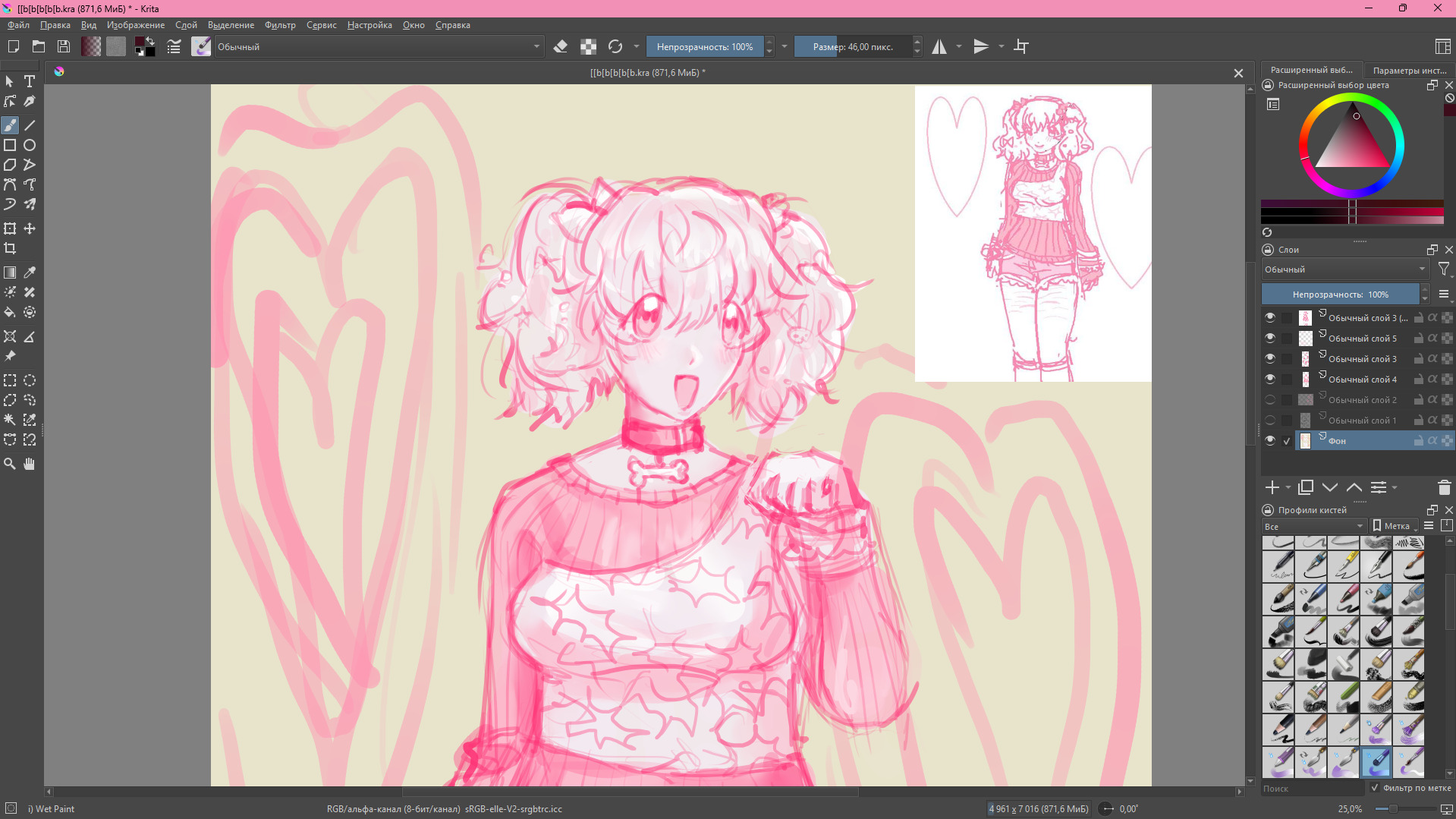1456x819 pixels.
Task: Move the layer up
Action: (x=1354, y=487)
